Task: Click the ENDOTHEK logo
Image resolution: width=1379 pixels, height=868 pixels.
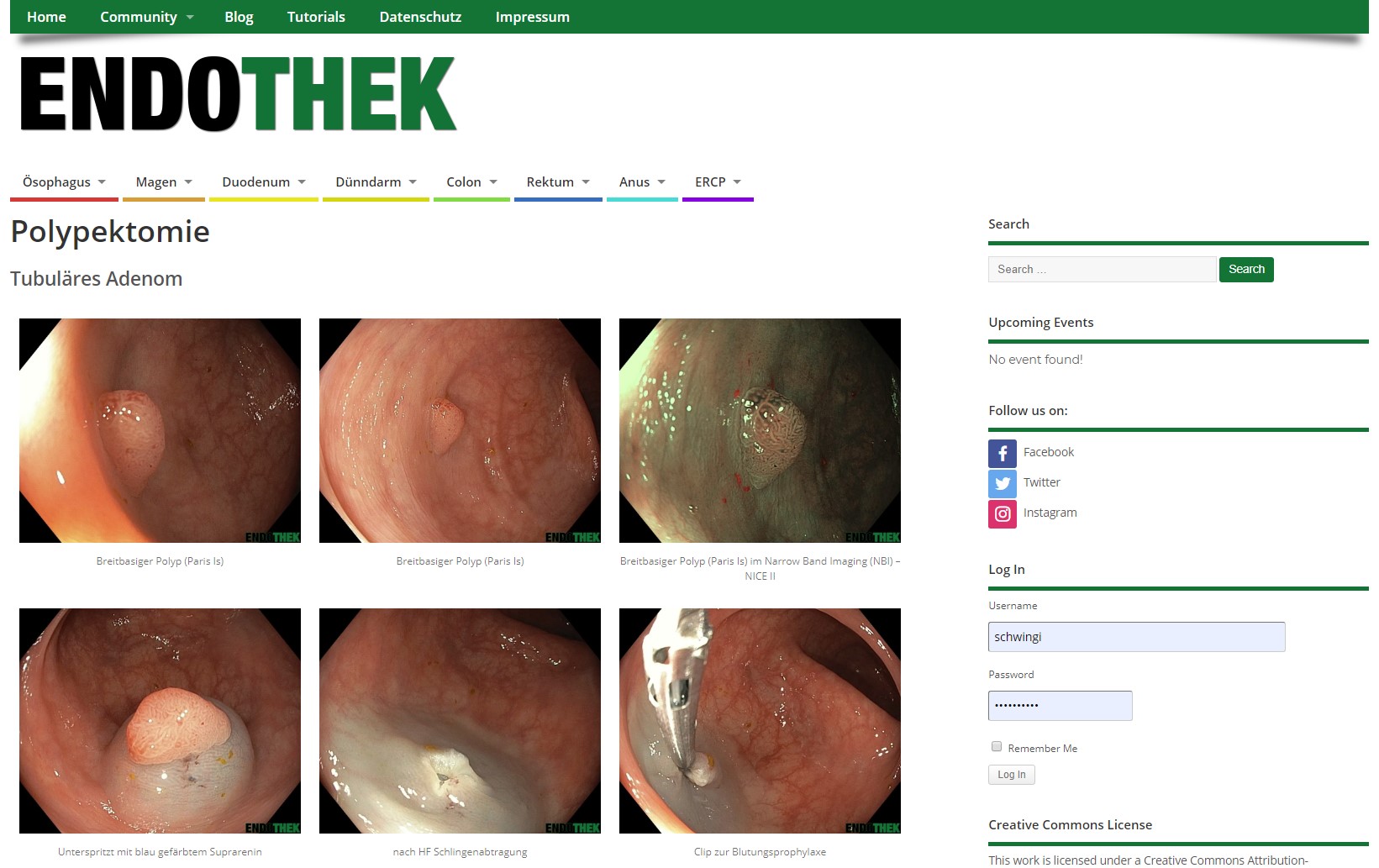Action: click(238, 94)
